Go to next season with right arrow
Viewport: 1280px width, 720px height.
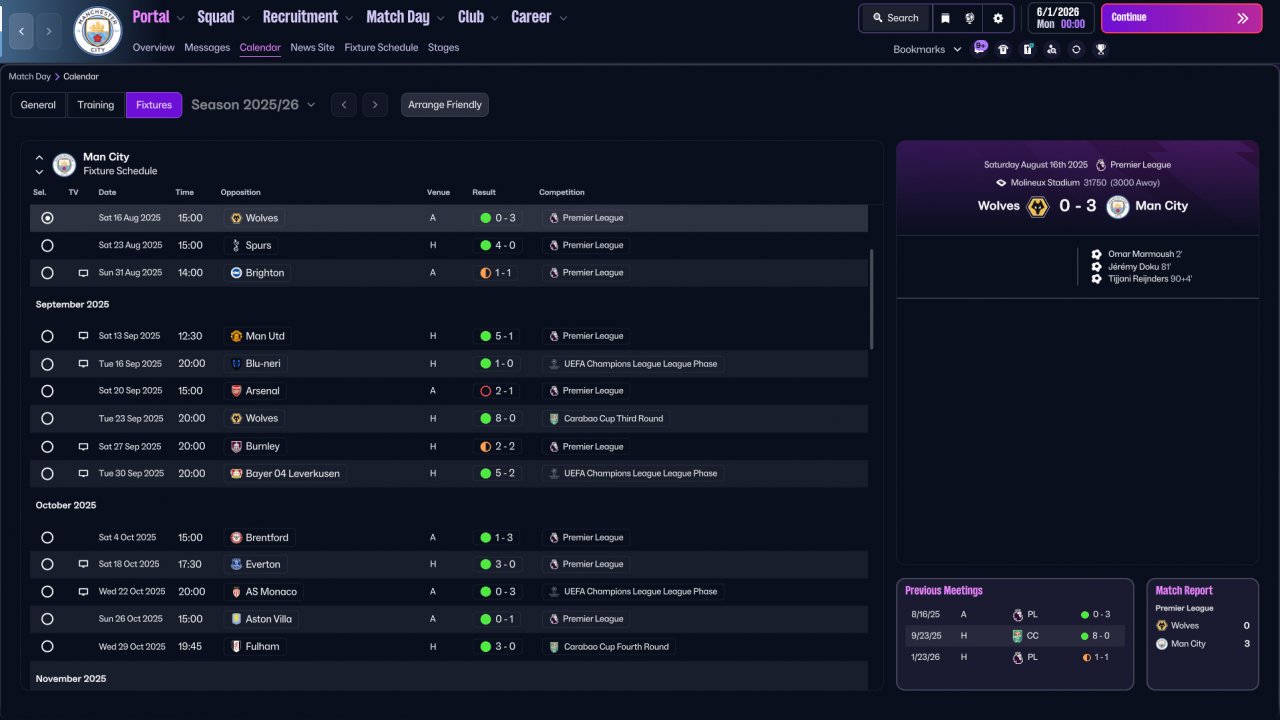pyautogui.click(x=375, y=105)
